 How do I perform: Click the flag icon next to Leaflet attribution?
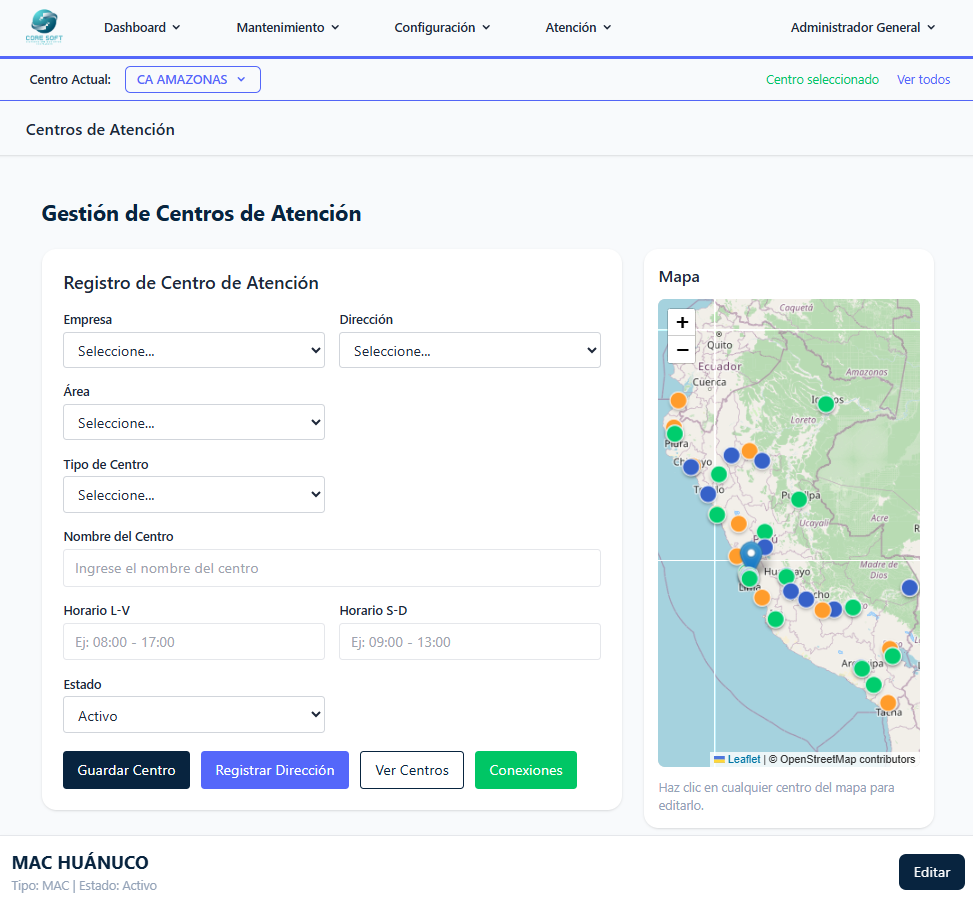click(719, 759)
